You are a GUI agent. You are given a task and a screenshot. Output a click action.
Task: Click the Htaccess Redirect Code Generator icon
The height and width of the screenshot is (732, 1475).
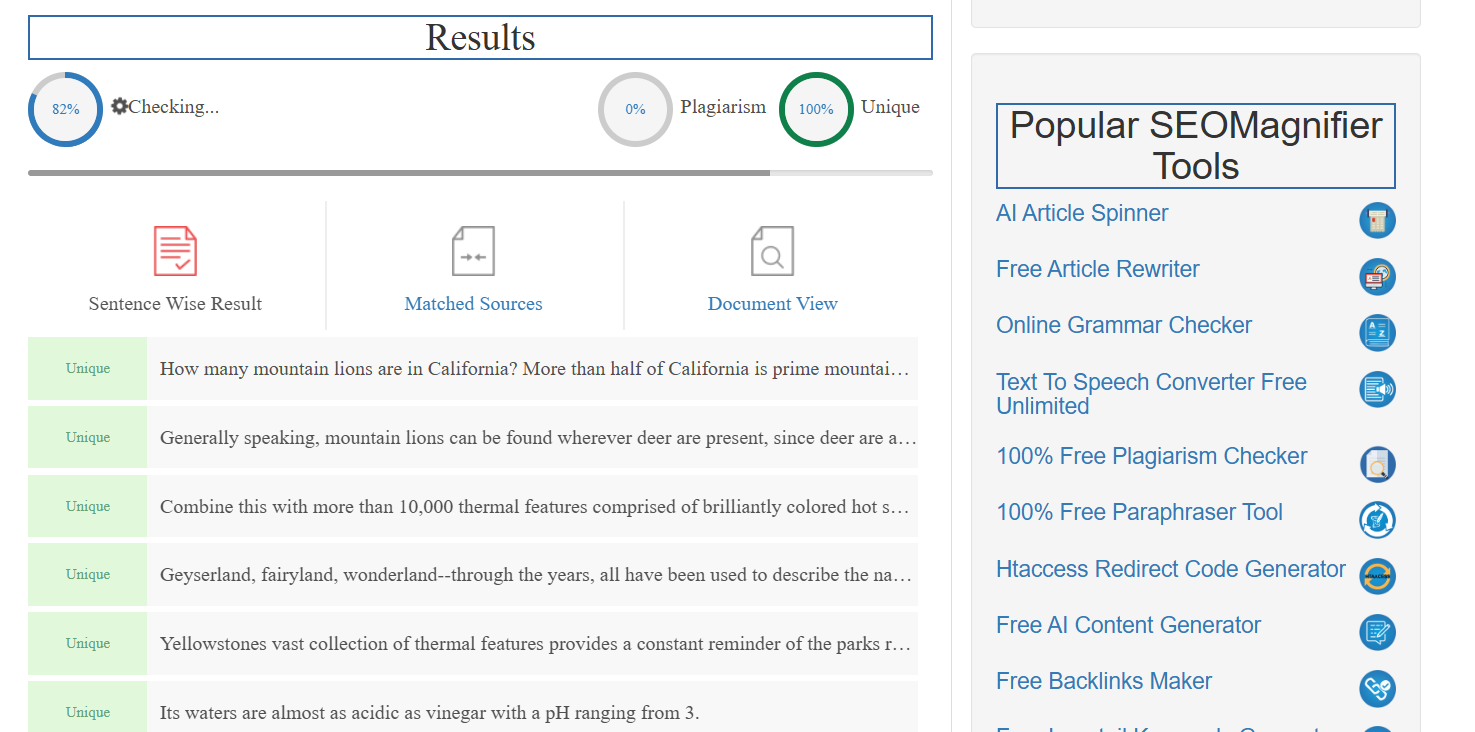pos(1377,576)
